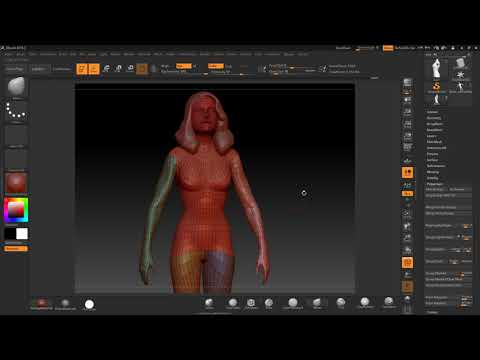Select the white main color swatch

tap(22, 234)
